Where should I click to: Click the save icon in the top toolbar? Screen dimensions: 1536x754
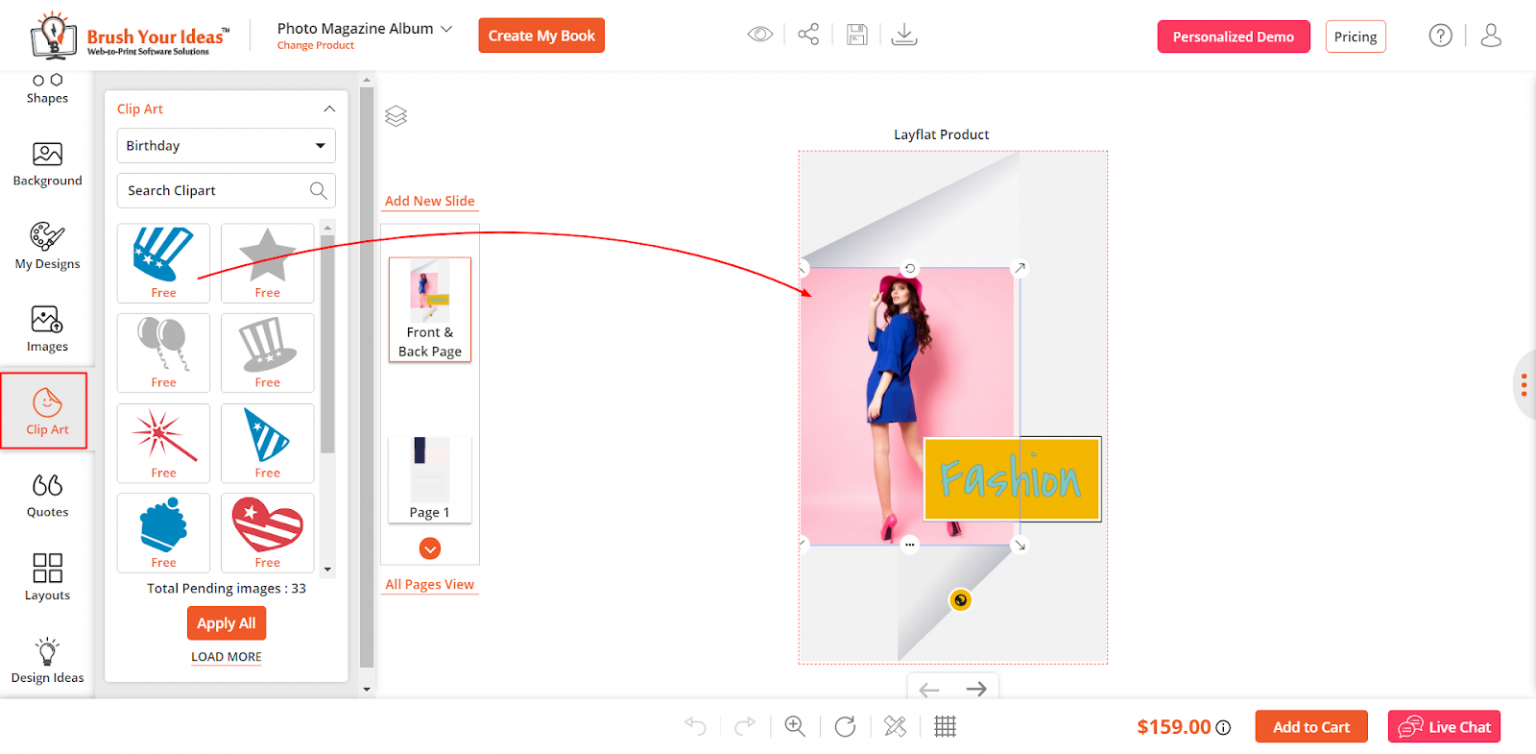856,33
